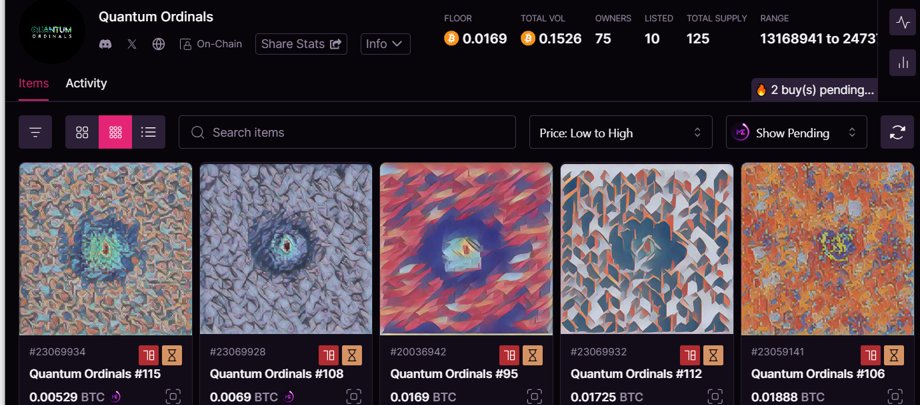Click the hourglass icon on #115

pos(172,355)
